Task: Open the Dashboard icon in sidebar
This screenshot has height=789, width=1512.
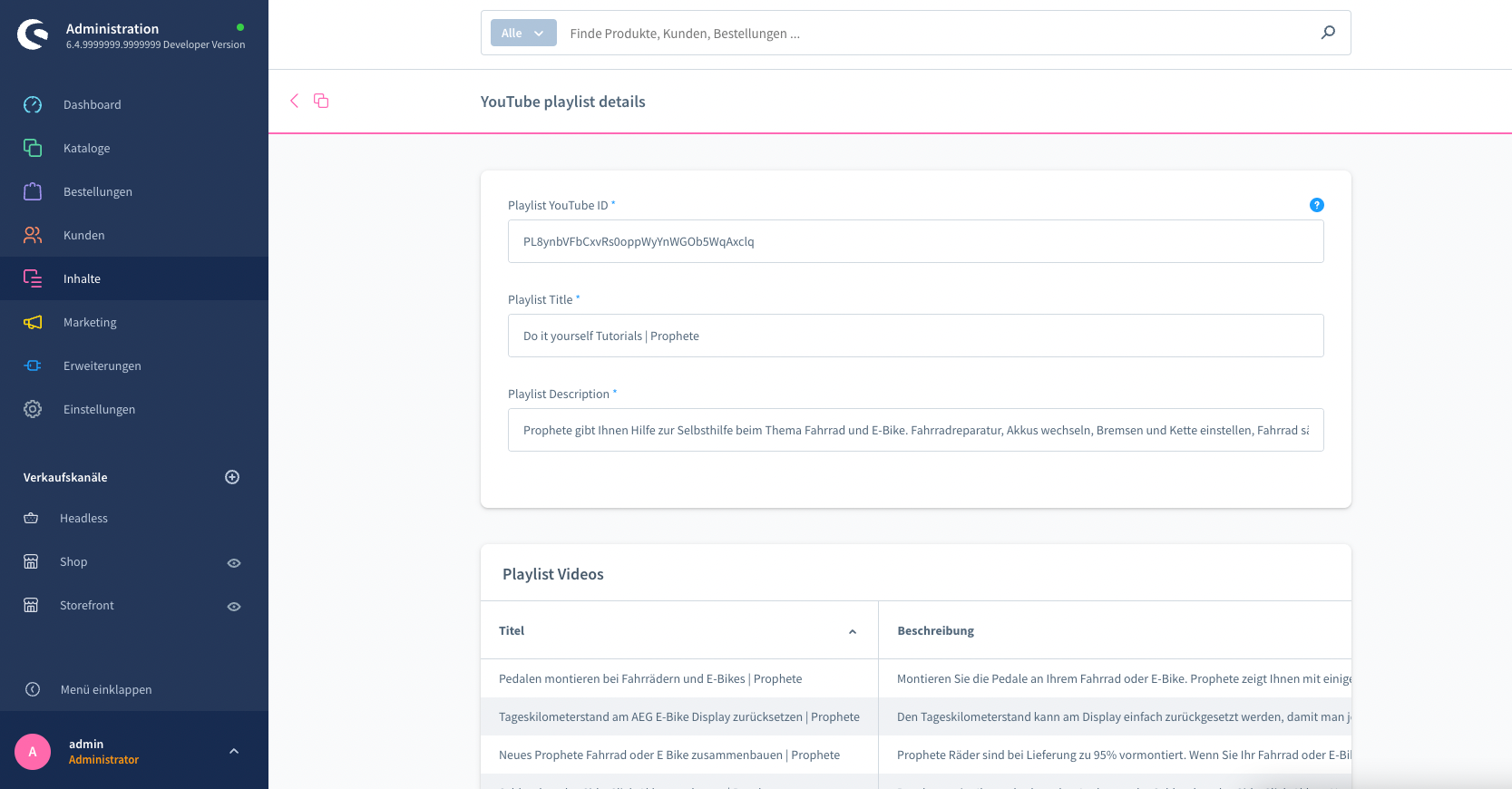Action: (x=33, y=104)
